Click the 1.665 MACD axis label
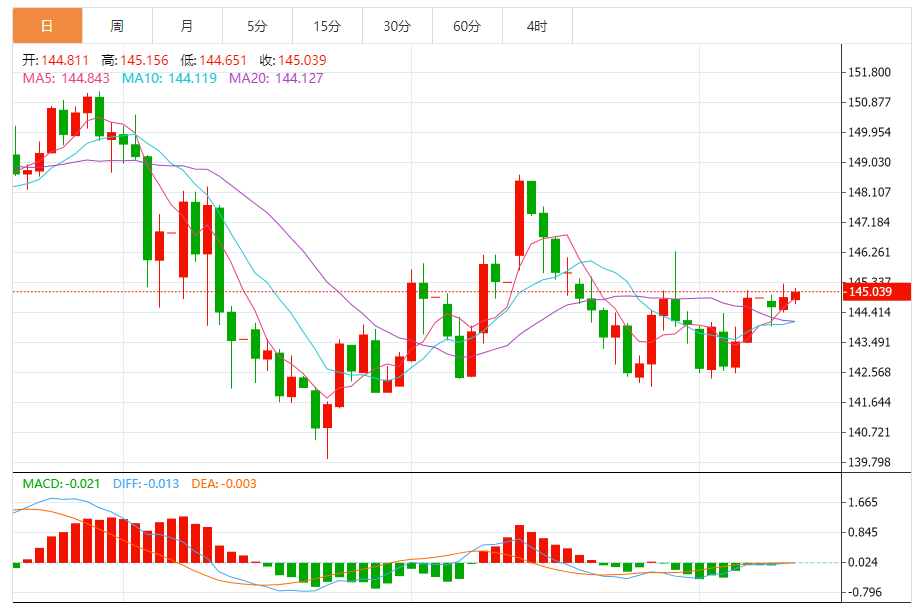Screen dimensions: 923x603 point(862,503)
